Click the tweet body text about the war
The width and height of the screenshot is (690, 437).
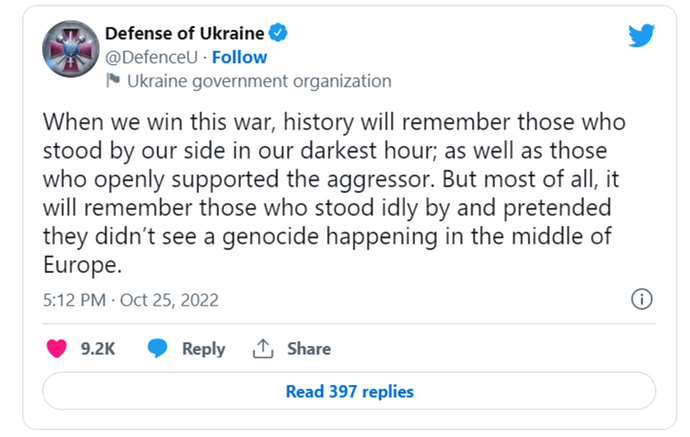(334, 193)
